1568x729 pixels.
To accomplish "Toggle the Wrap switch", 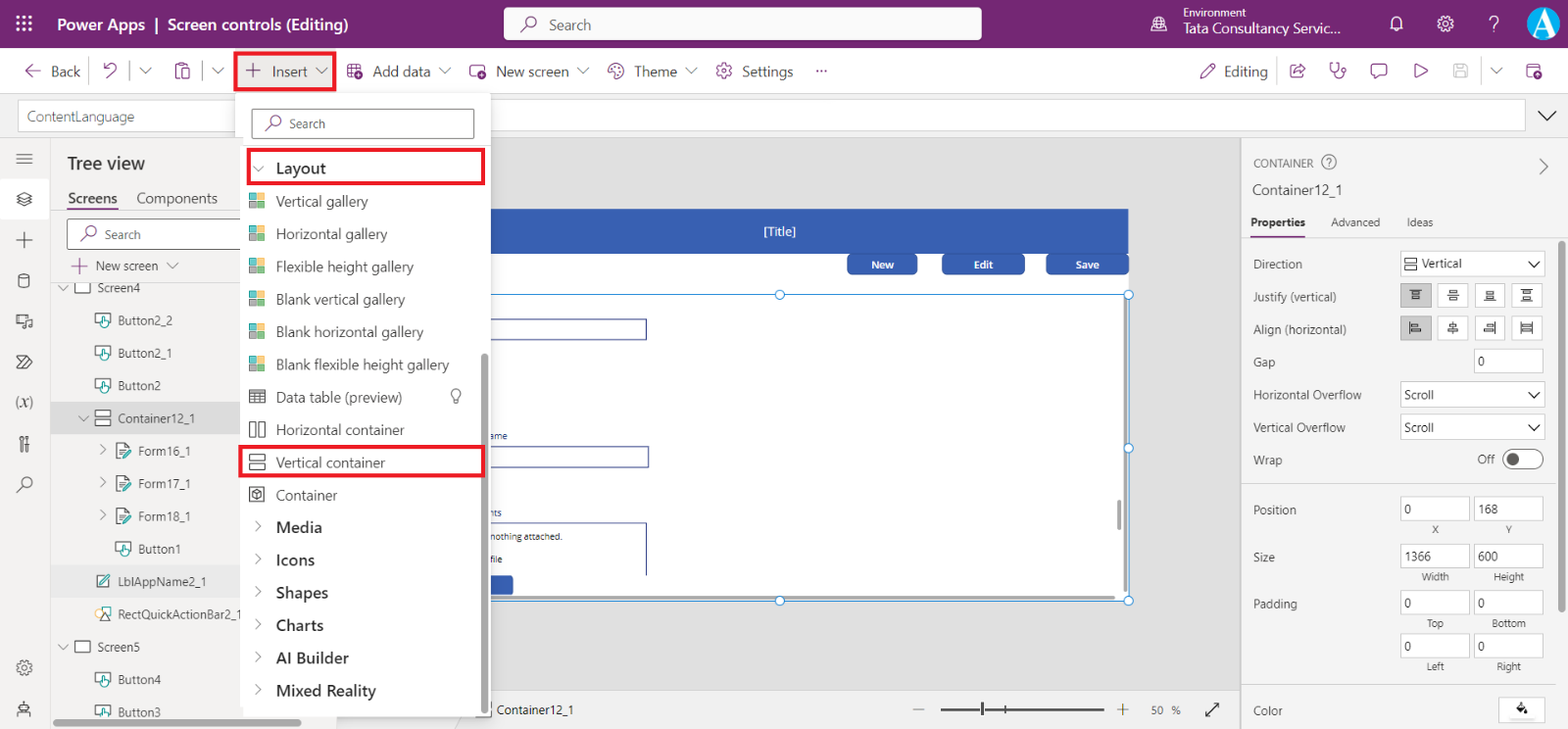I will tap(1522, 460).
